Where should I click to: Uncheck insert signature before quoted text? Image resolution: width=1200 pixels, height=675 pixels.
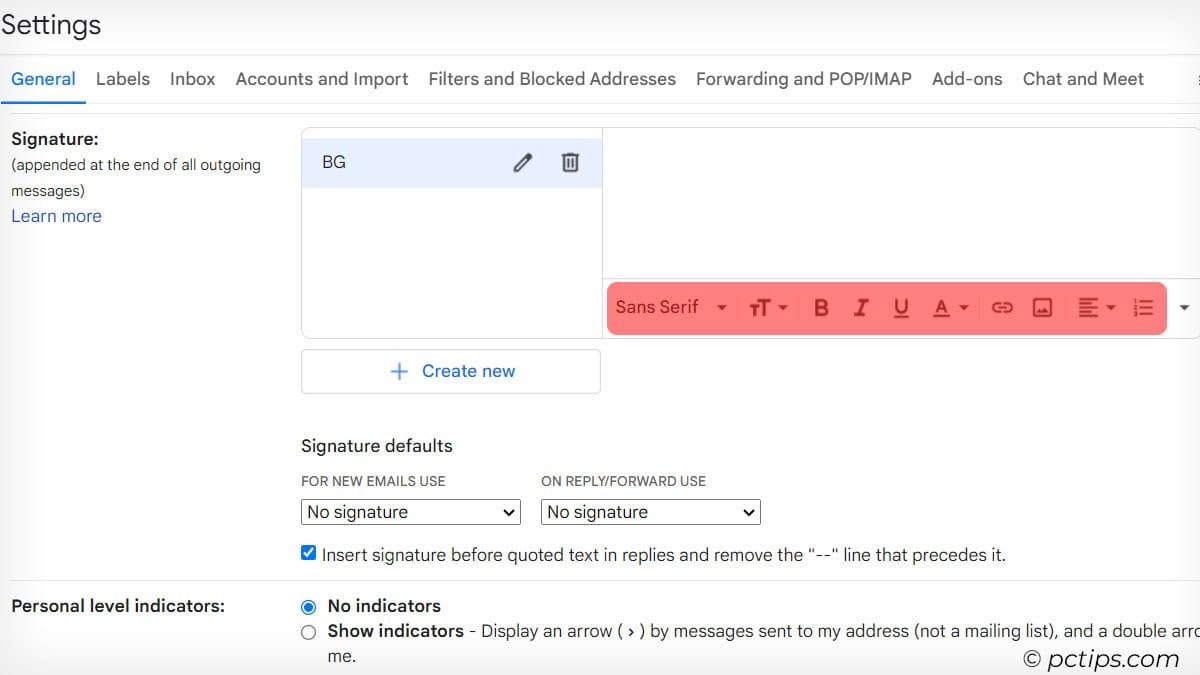[308, 551]
